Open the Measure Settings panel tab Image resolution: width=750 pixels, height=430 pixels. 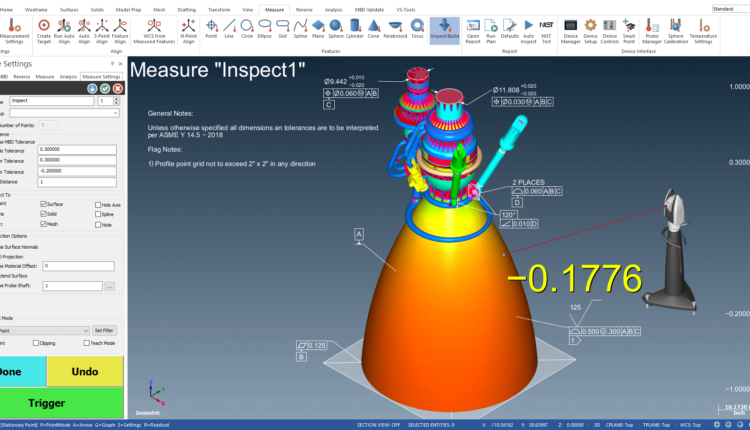101,76
